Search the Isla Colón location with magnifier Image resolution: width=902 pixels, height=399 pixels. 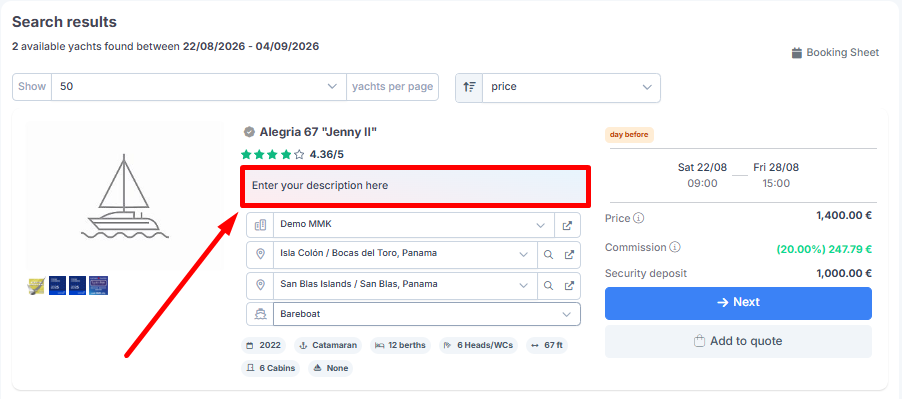click(548, 255)
